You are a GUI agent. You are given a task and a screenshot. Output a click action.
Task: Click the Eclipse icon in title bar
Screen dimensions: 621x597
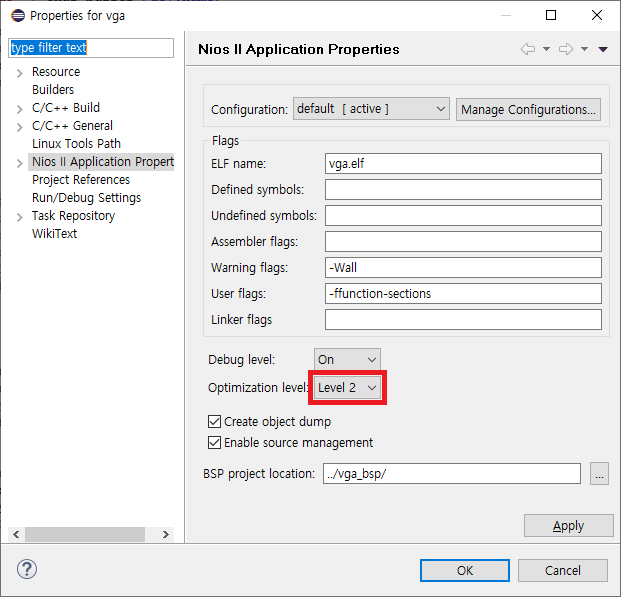17,16
